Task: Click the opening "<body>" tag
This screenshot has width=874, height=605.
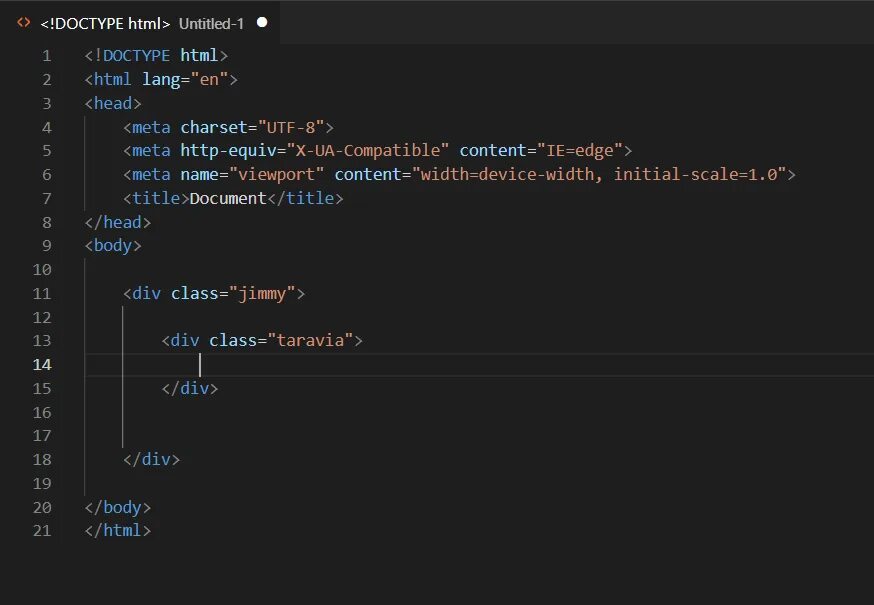Action: coord(113,246)
